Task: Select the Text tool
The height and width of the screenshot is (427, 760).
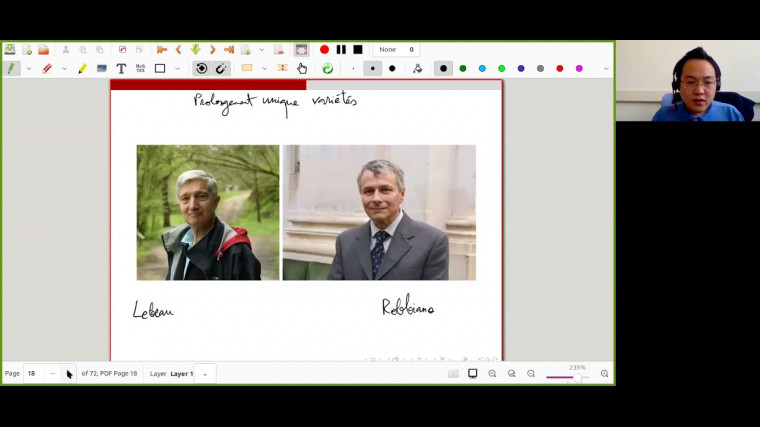Action: coord(121,69)
